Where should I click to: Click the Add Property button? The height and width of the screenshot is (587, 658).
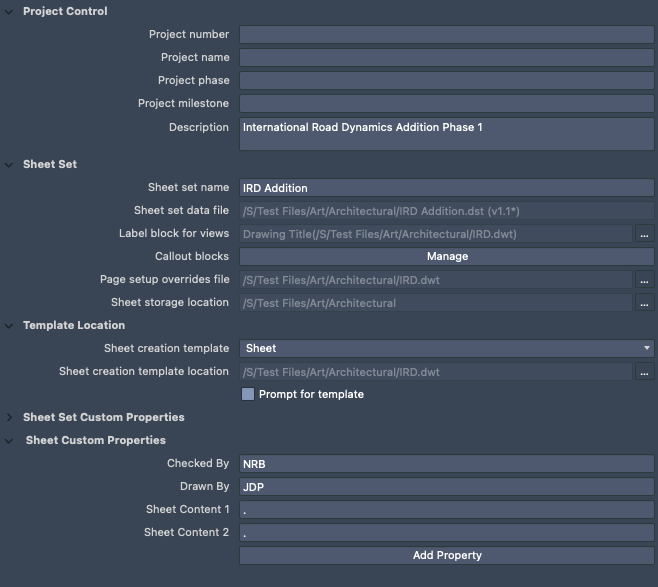[x=446, y=555]
